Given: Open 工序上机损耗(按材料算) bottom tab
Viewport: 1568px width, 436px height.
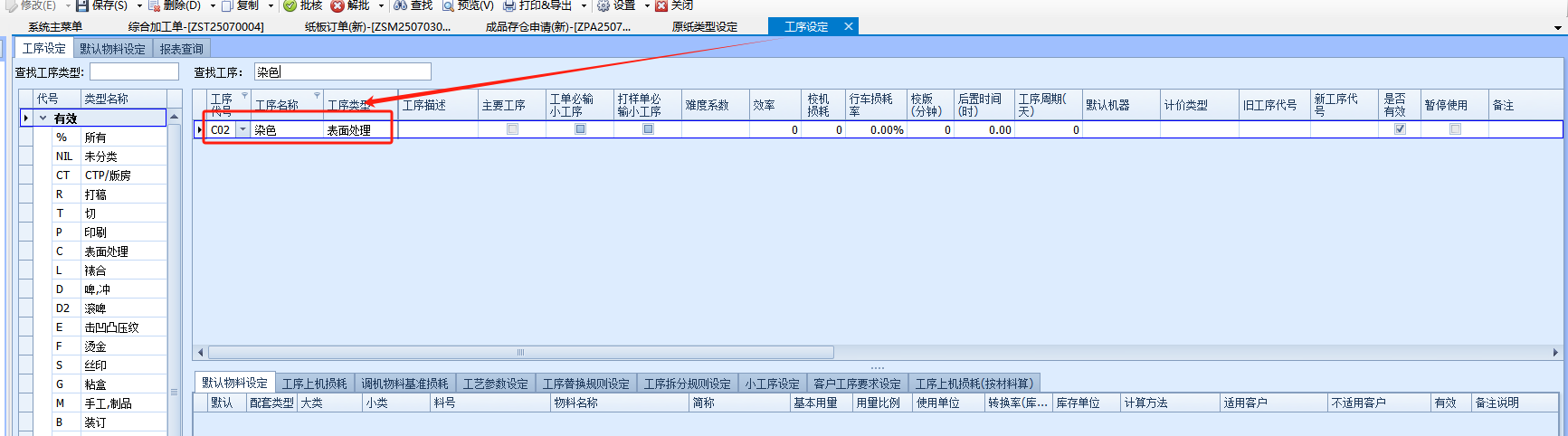Looking at the screenshot, I should point(974,384).
